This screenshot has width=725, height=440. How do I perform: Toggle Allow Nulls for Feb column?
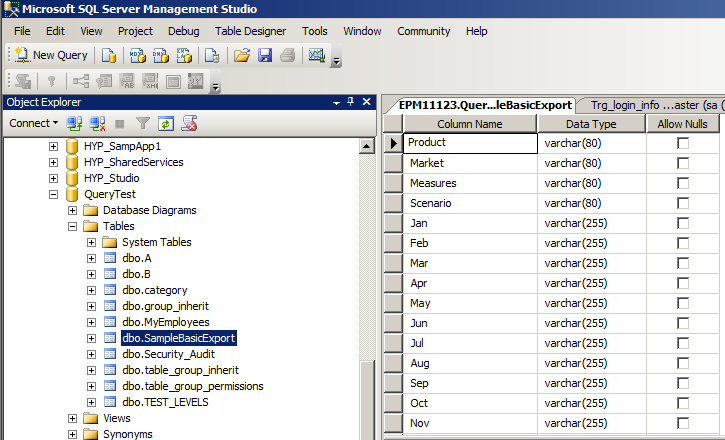pos(682,243)
